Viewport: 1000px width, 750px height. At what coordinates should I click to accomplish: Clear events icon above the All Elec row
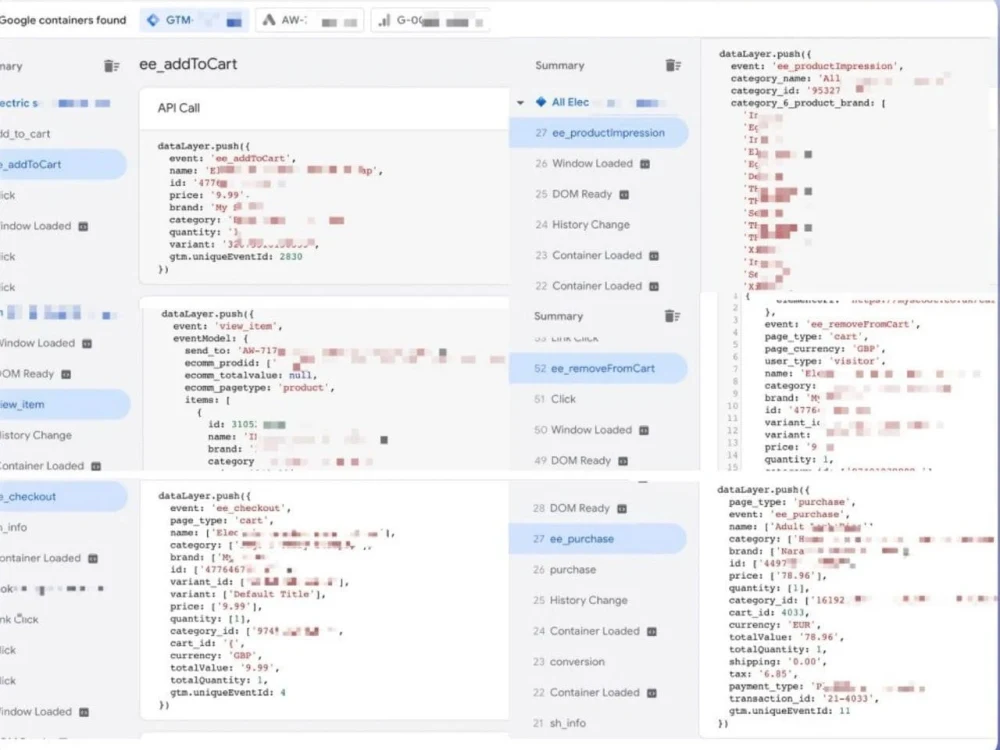[673, 65]
